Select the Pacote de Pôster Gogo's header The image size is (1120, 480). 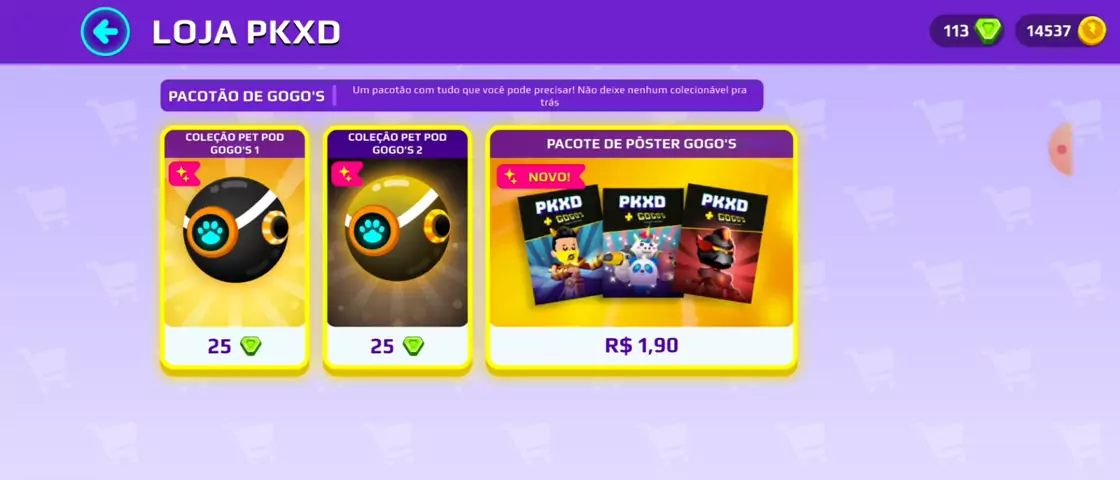[x=641, y=144]
